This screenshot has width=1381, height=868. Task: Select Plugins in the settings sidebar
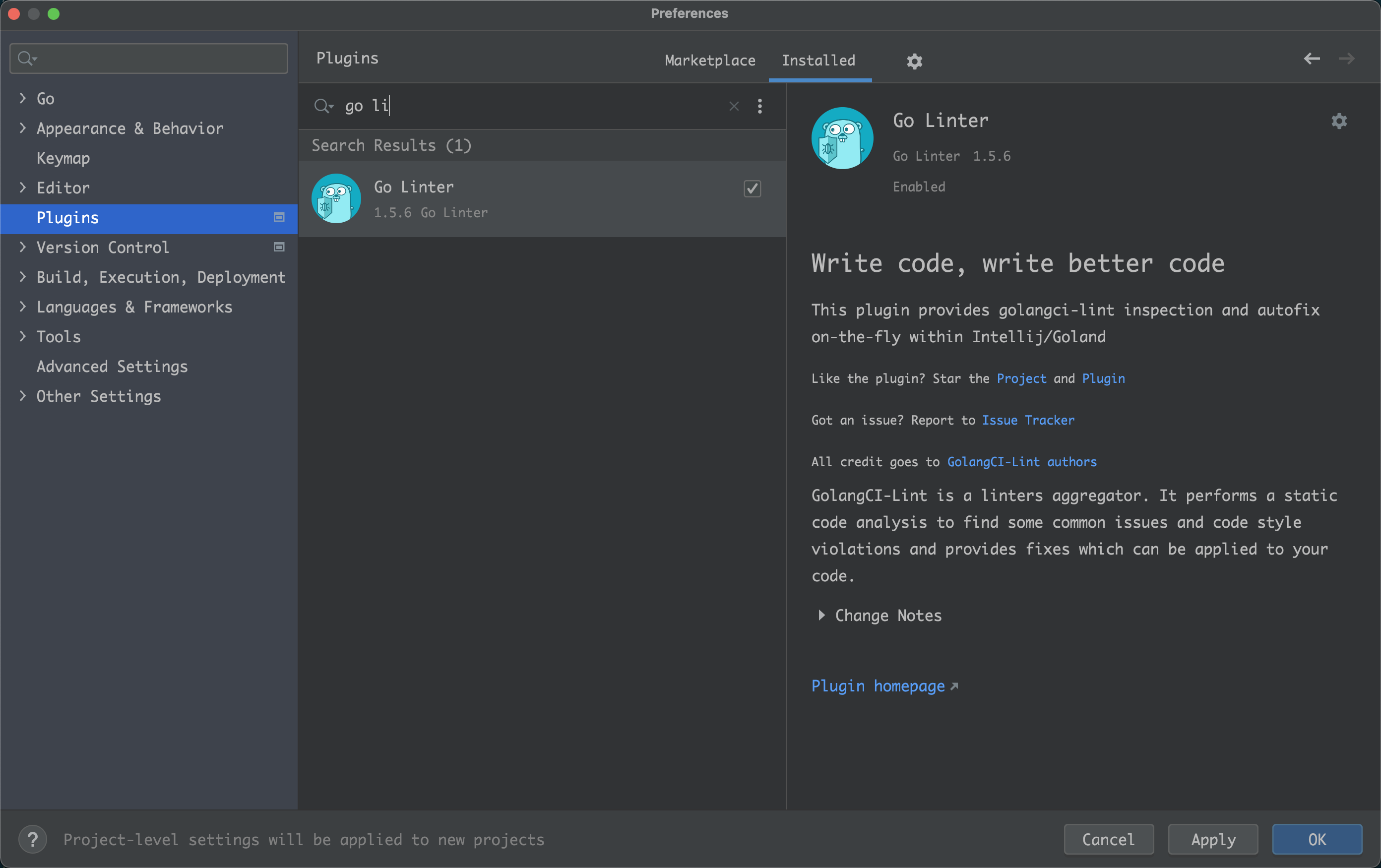click(x=66, y=218)
